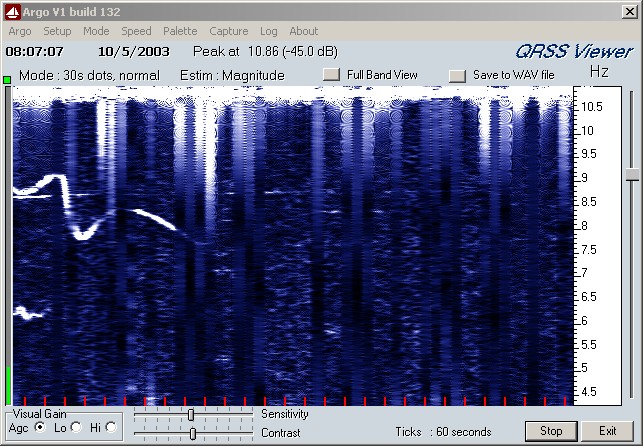This screenshot has height=446, width=643.
Task: Click the 08:07:07 time readout
Action: (x=34, y=52)
